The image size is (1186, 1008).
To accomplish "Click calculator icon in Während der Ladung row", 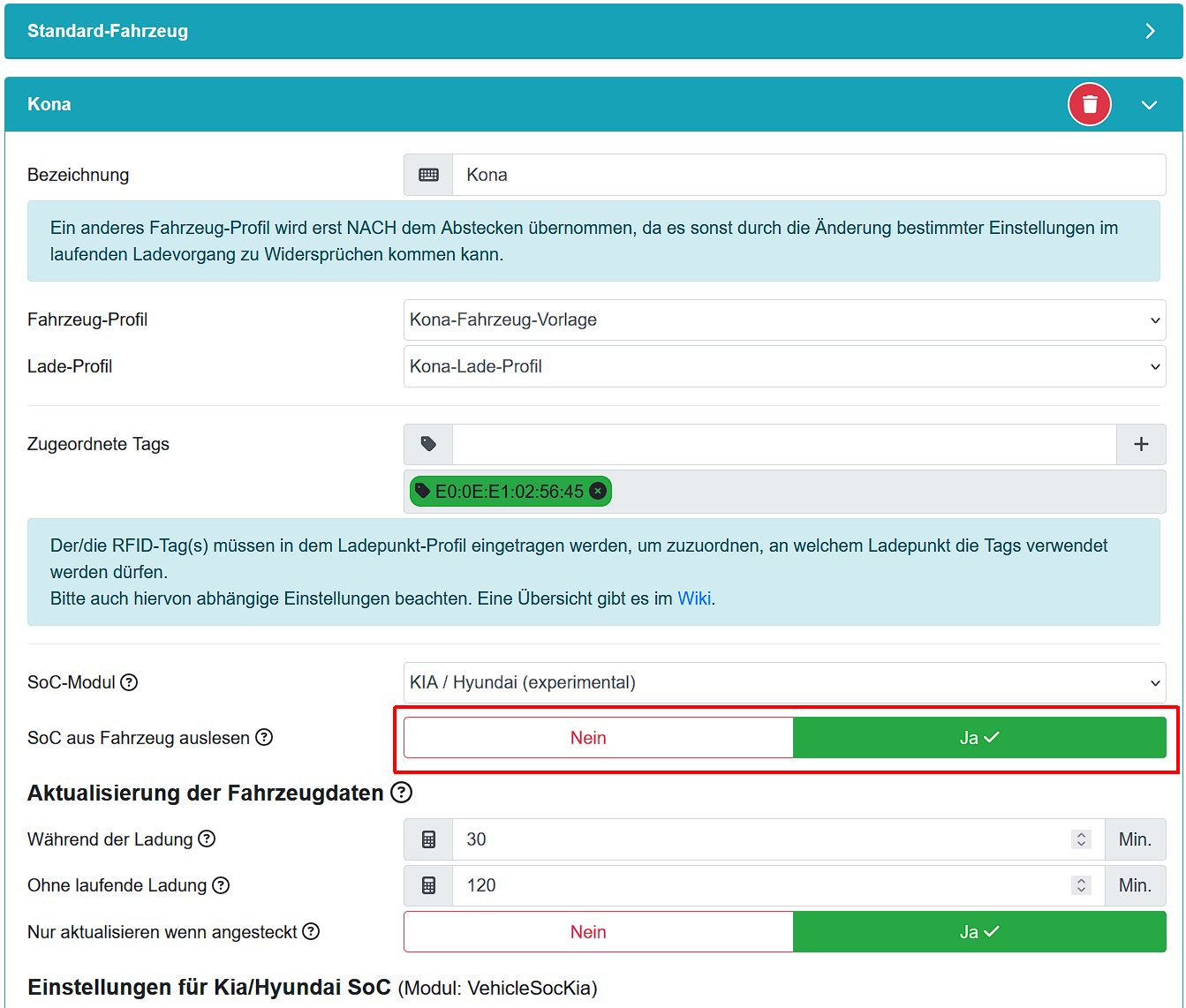I will (x=428, y=839).
